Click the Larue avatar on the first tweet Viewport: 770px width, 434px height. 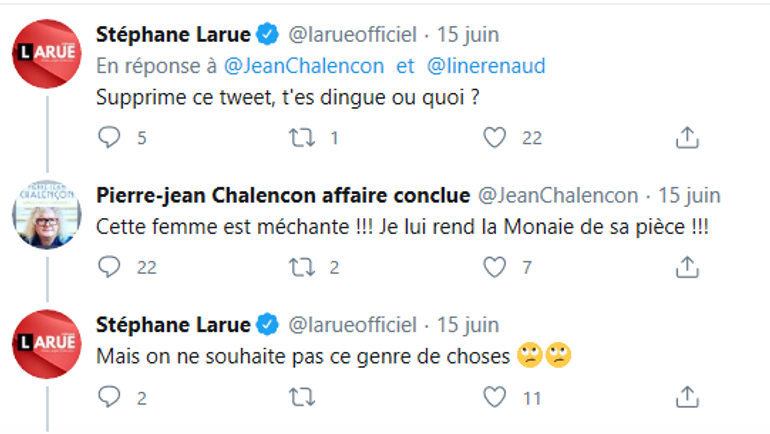tap(46, 55)
